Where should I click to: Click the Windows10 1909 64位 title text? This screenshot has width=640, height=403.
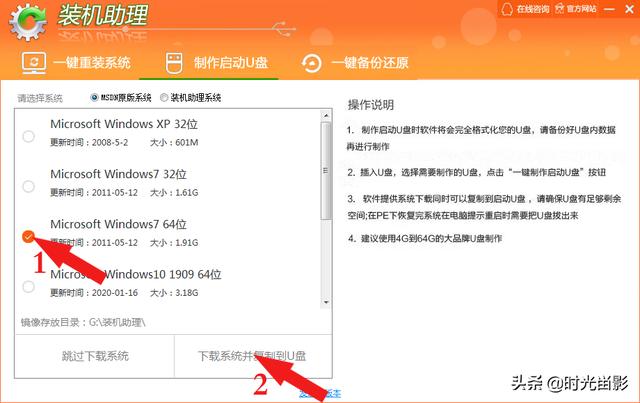[x=136, y=274]
